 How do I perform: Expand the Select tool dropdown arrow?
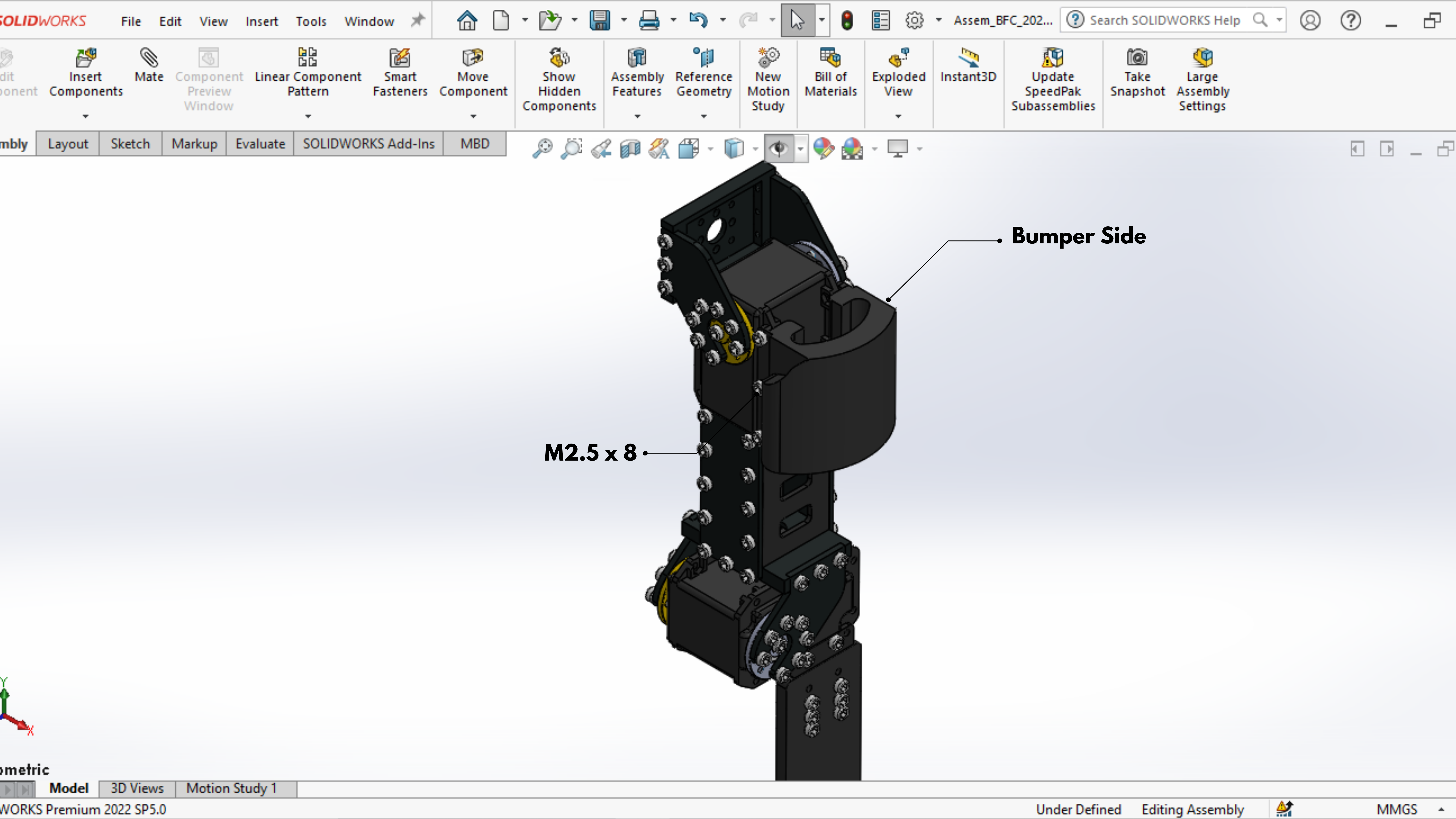pos(822,20)
